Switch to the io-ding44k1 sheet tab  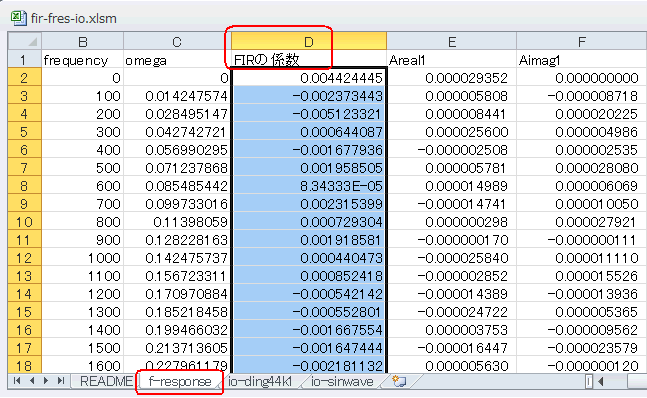tap(260, 382)
